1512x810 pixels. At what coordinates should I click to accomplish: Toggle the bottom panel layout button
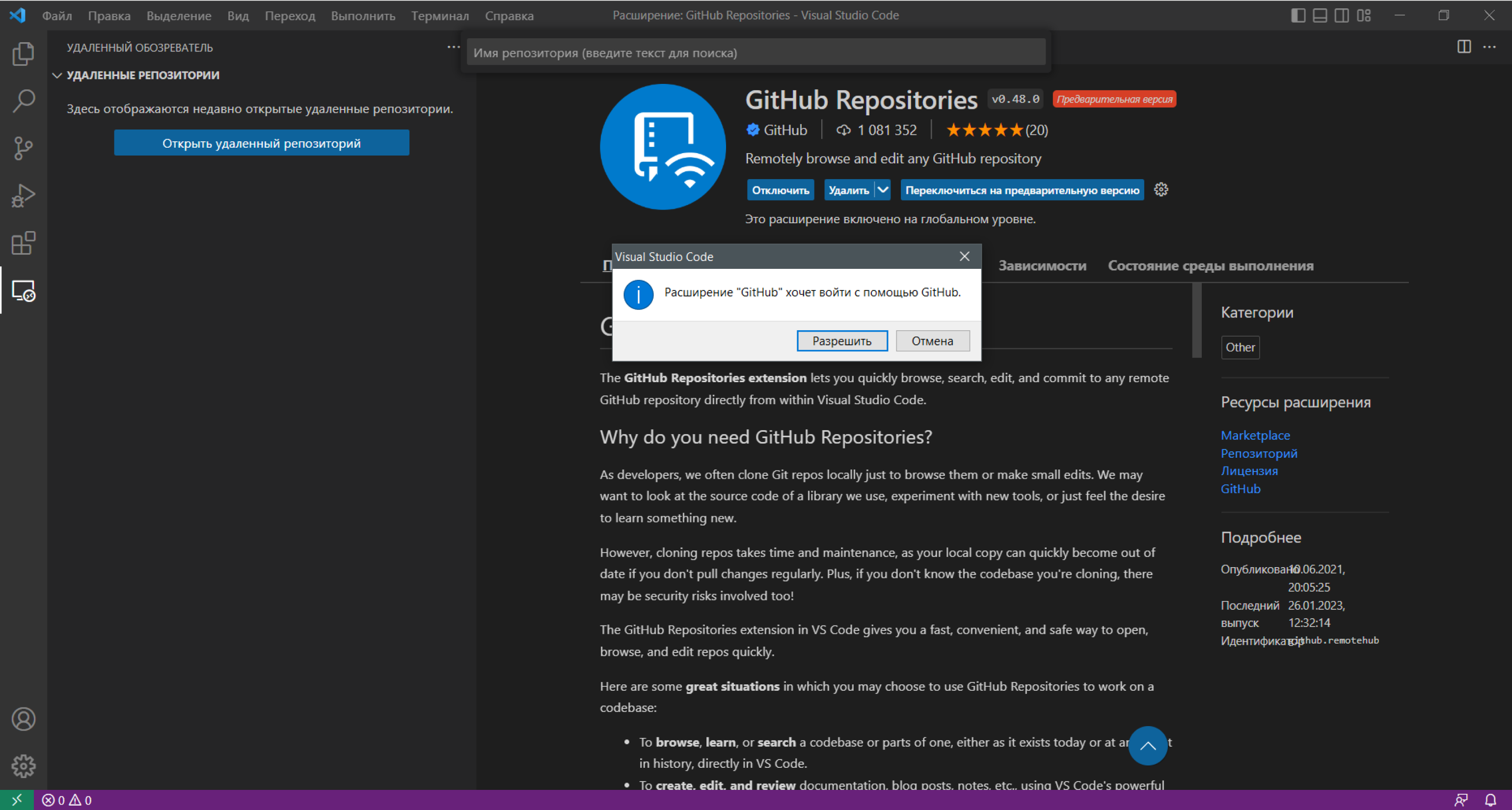pos(1320,15)
